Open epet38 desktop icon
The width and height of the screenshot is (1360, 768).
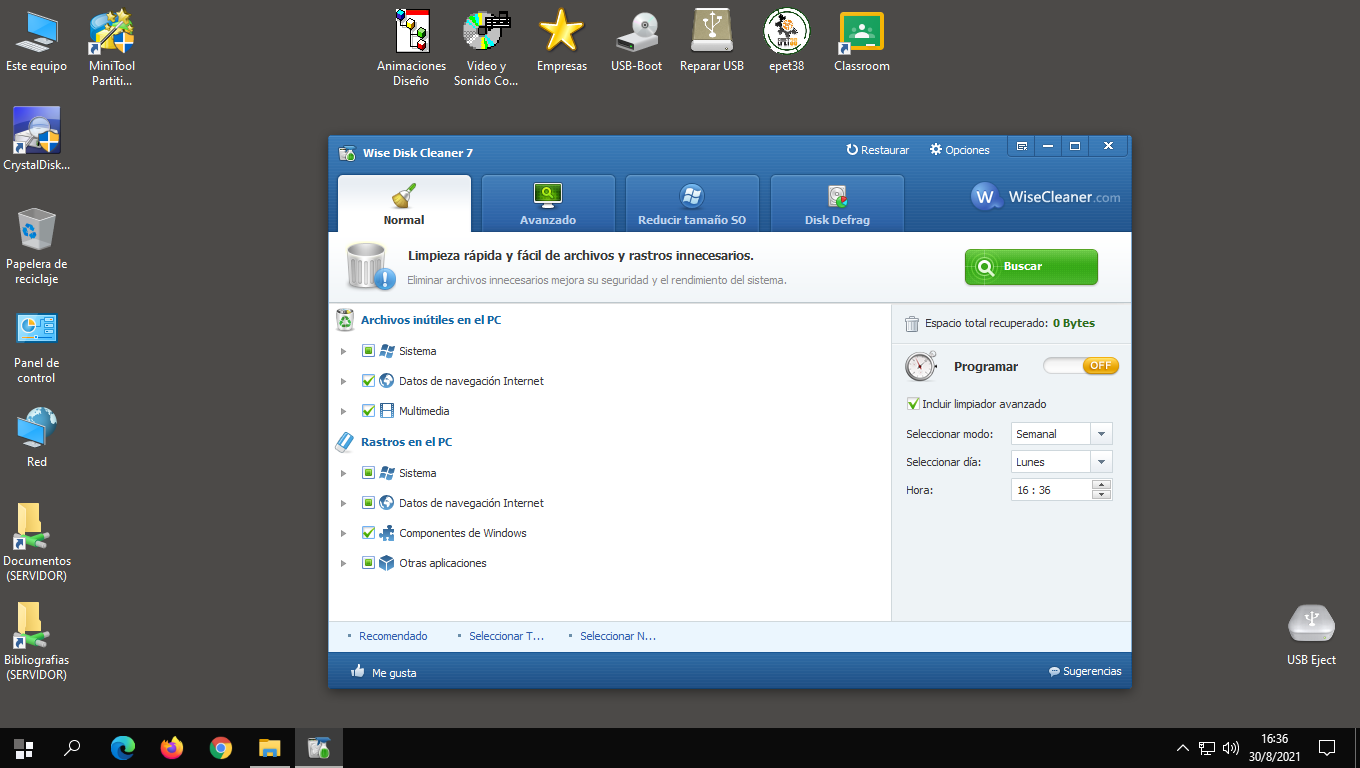(787, 42)
